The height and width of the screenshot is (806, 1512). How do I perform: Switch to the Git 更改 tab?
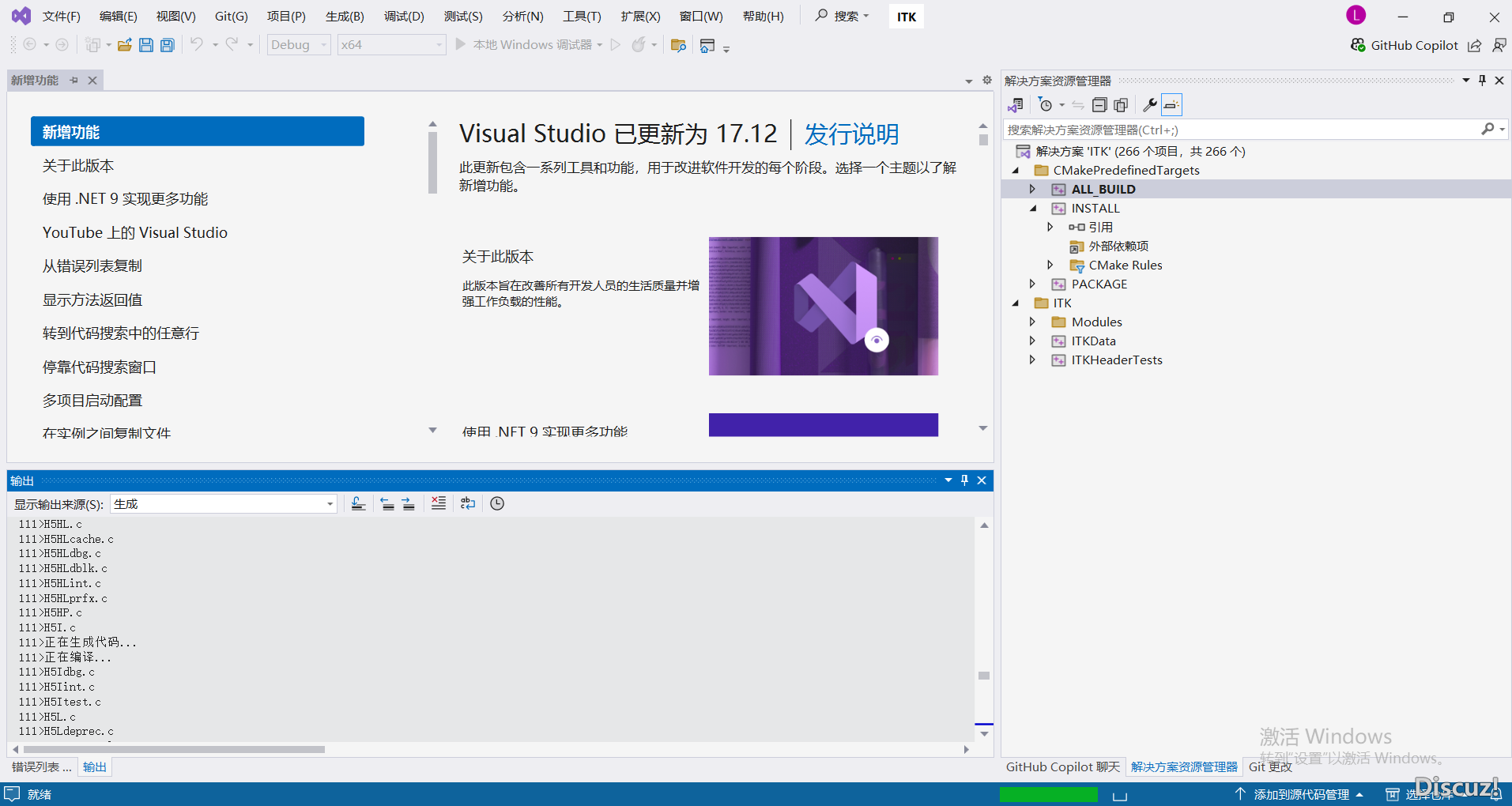(1269, 766)
